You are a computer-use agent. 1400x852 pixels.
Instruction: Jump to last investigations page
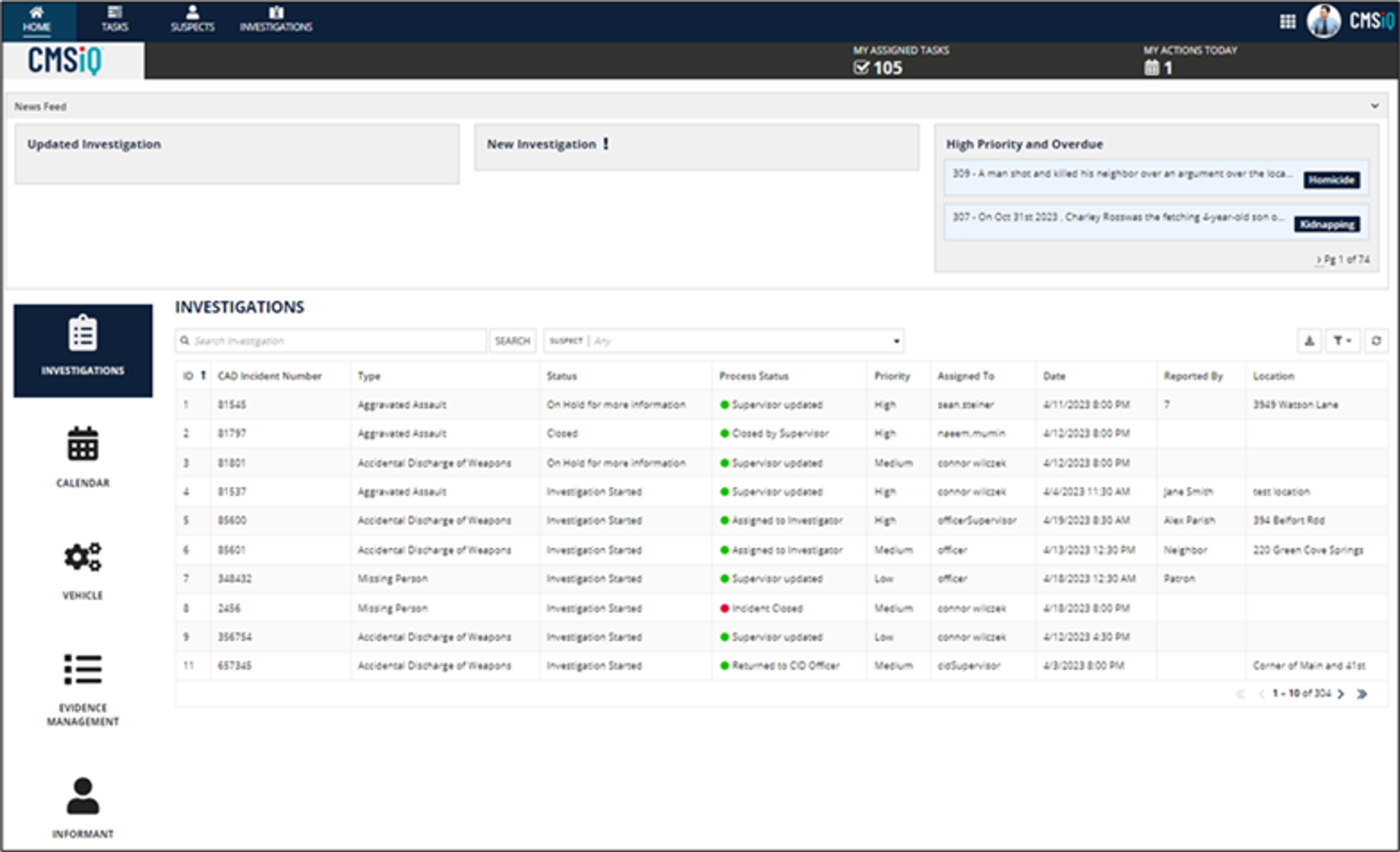(1361, 693)
